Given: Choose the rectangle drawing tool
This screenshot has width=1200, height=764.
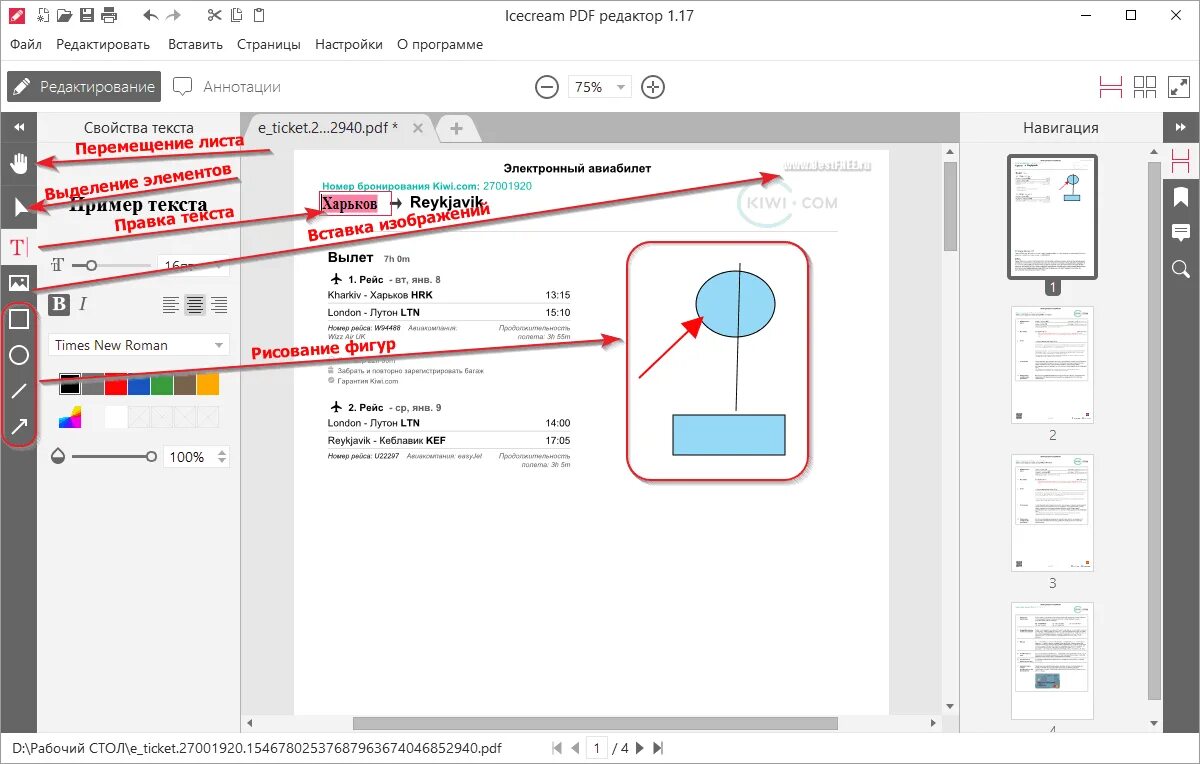Looking at the screenshot, I should coord(18,319).
